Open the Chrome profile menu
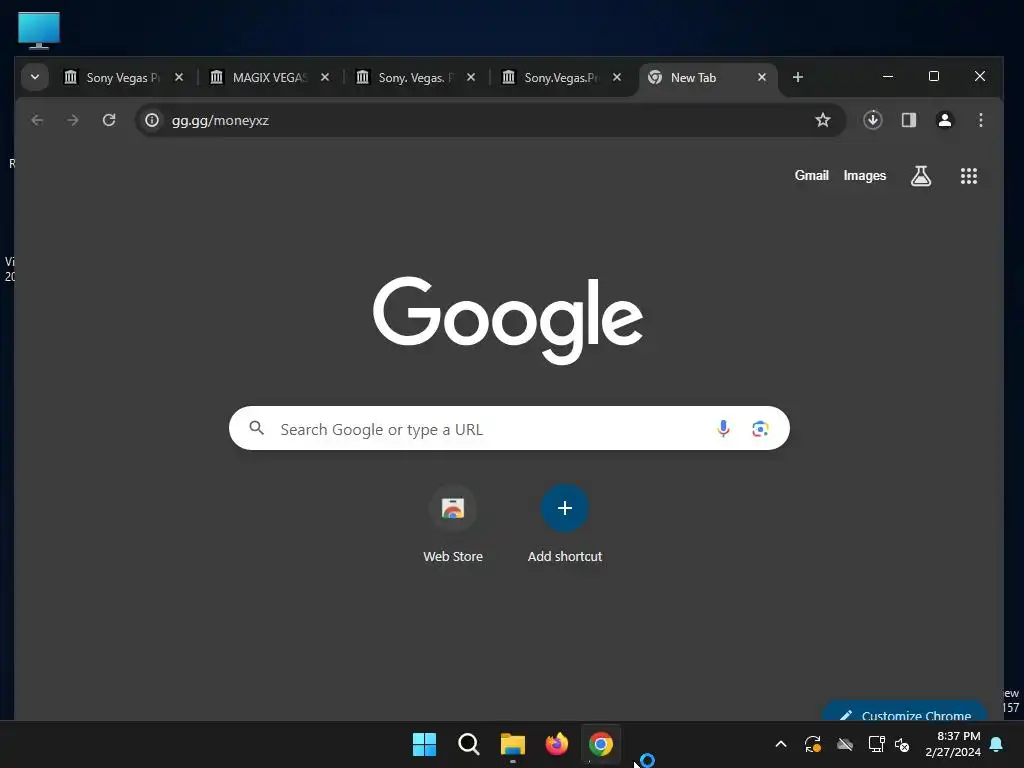Viewport: 1024px width, 768px height. [944, 120]
